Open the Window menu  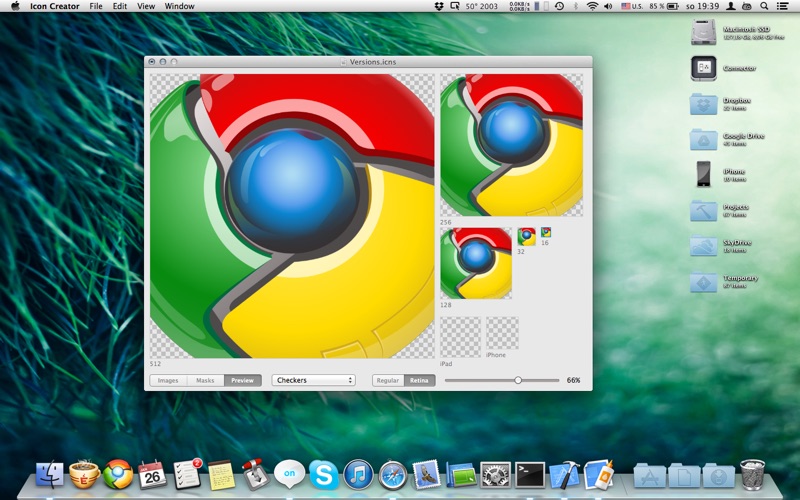point(180,6)
